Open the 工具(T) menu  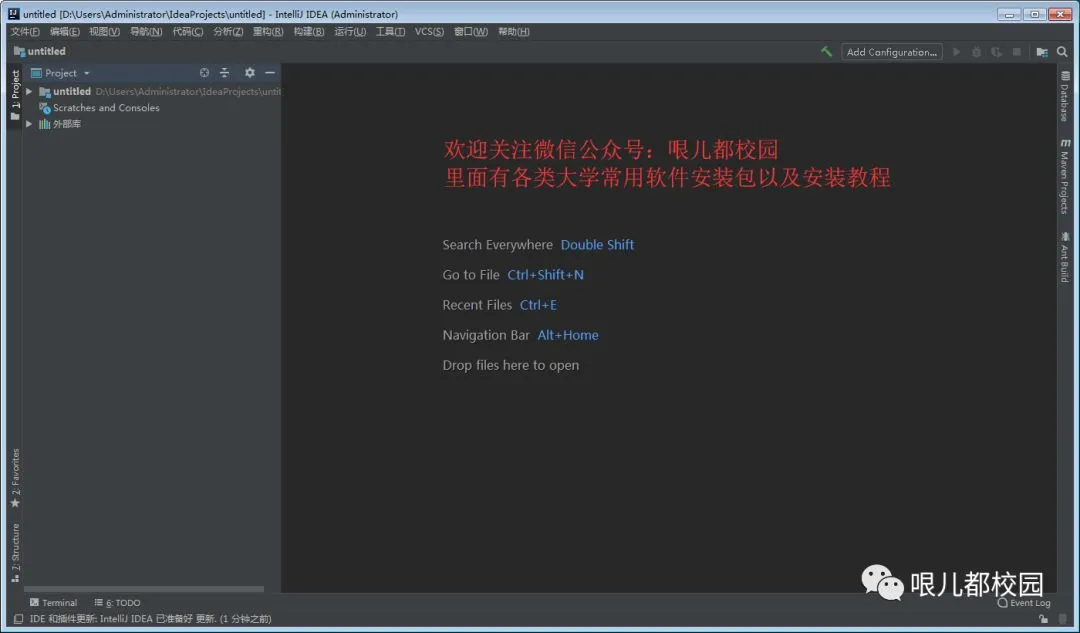click(390, 32)
